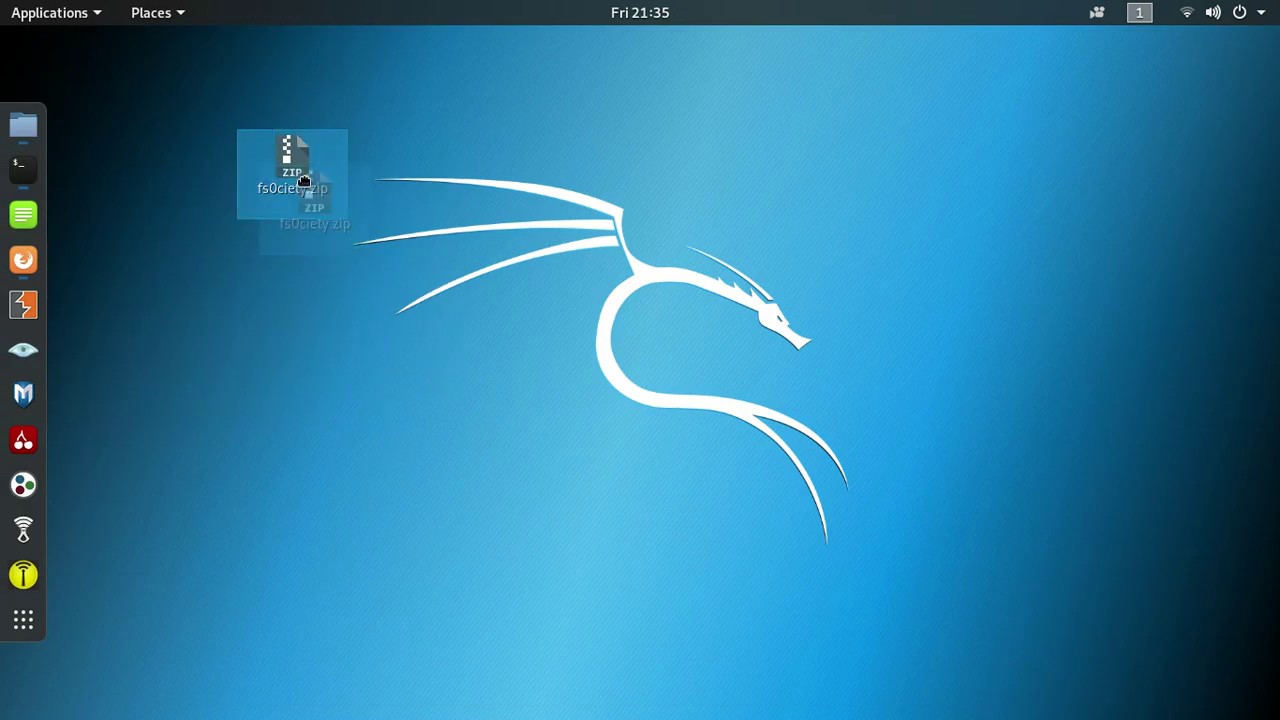1280x720 pixels.
Task: Click the power icon in the top bar
Action: tap(1239, 13)
